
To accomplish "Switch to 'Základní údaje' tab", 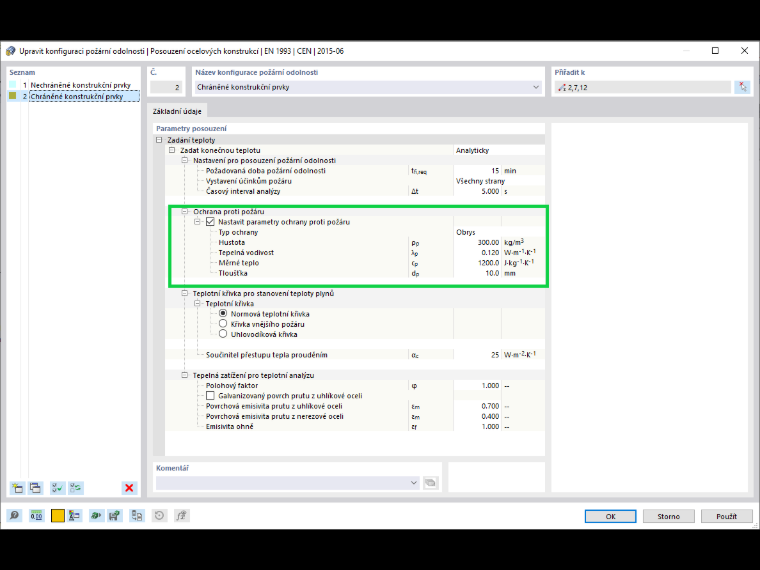I will tap(177, 111).
